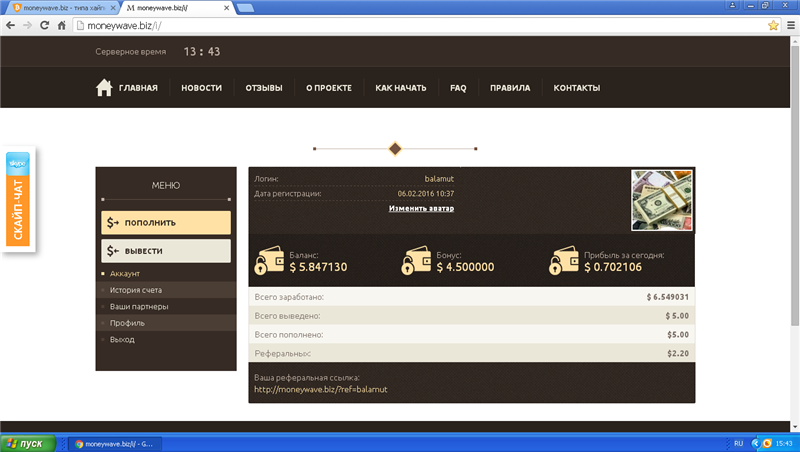Open the Chrome menu hamburger icon
Screen dimensions: 800x452
point(788,24)
